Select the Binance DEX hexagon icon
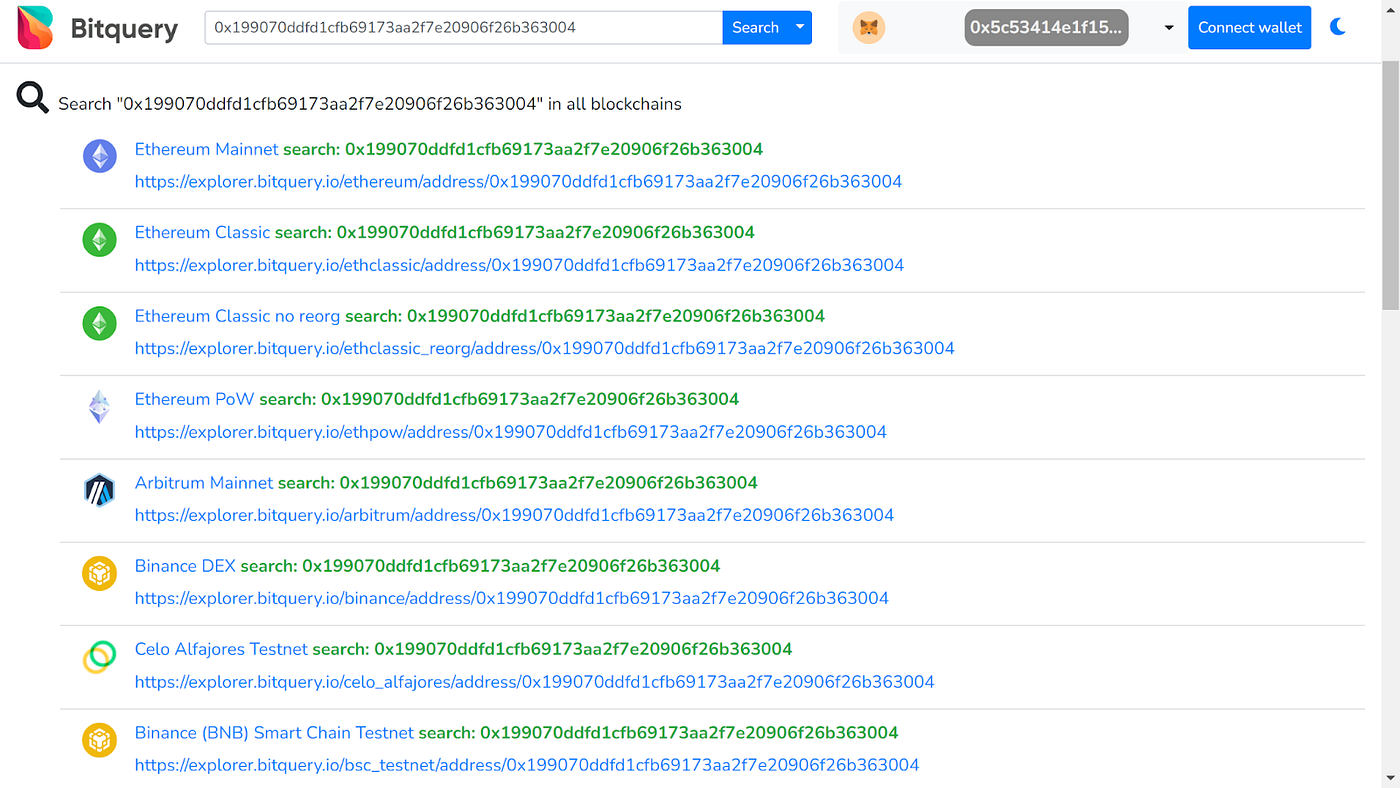 tap(99, 574)
